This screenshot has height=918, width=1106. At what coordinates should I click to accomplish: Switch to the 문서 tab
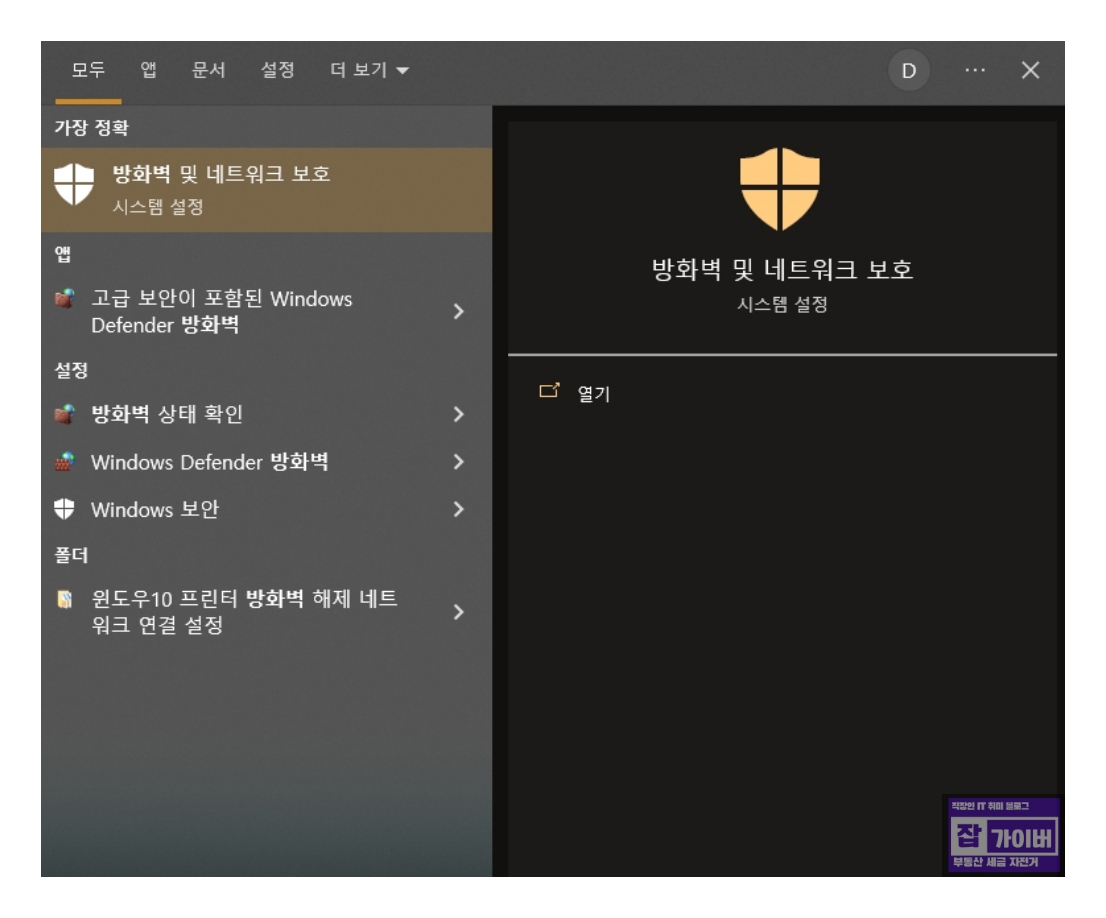209,70
